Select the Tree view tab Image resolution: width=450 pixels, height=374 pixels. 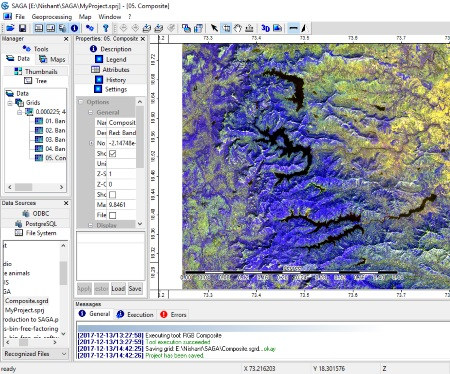coord(36,81)
